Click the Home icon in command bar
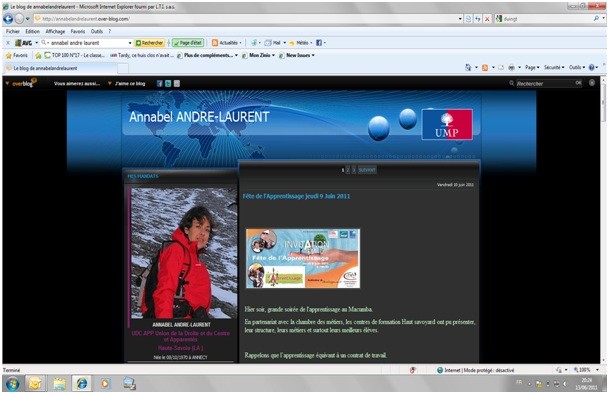 click(x=468, y=68)
